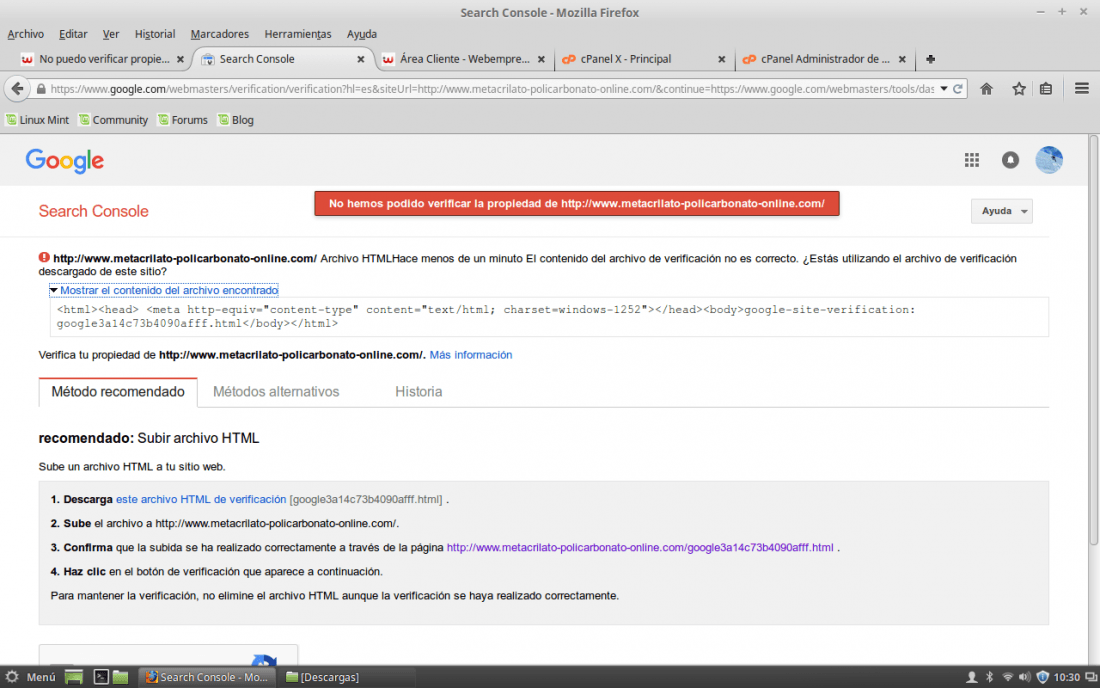Close the cPanel Administrador tab
The width and height of the screenshot is (1100, 688).
pyautogui.click(x=902, y=60)
